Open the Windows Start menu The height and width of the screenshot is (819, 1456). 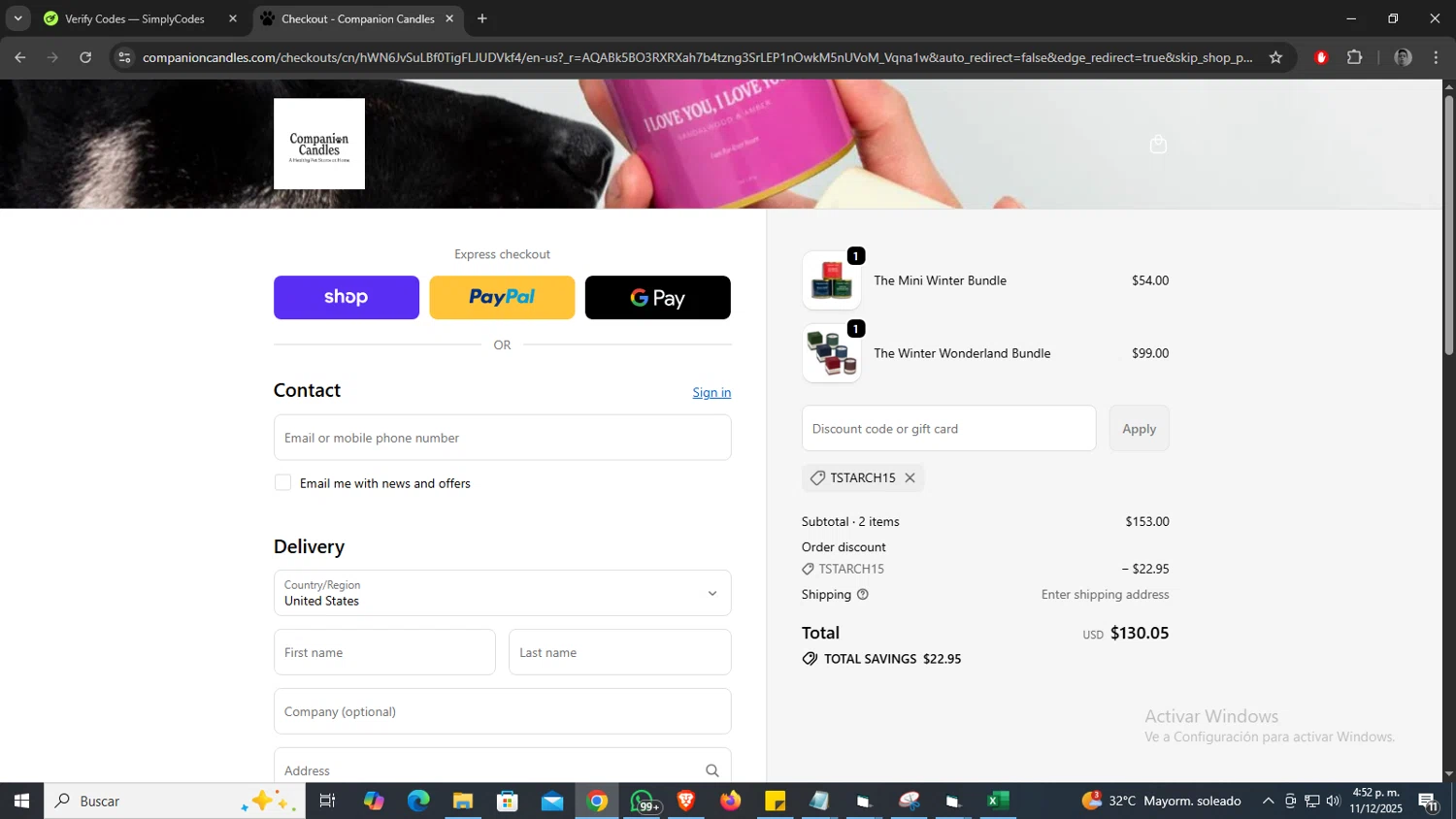coord(21,801)
